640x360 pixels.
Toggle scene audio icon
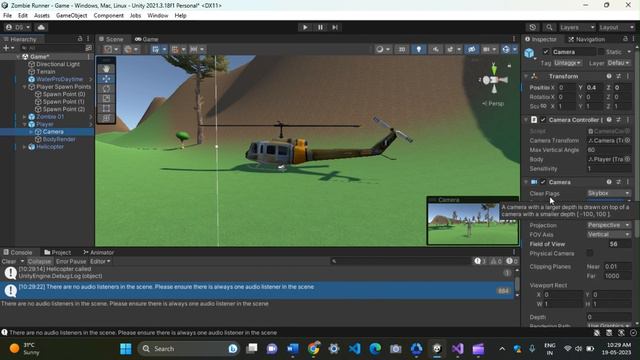(x=436, y=49)
